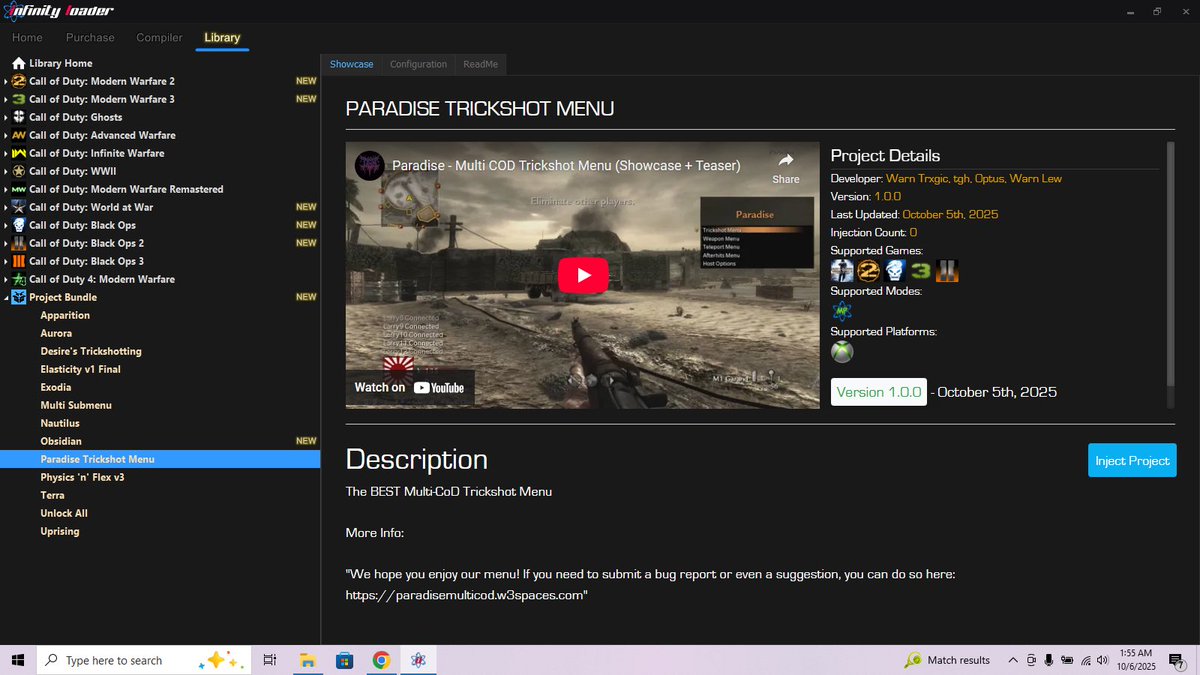Click the Windows Start button
The image size is (1200, 675).
(x=18, y=660)
